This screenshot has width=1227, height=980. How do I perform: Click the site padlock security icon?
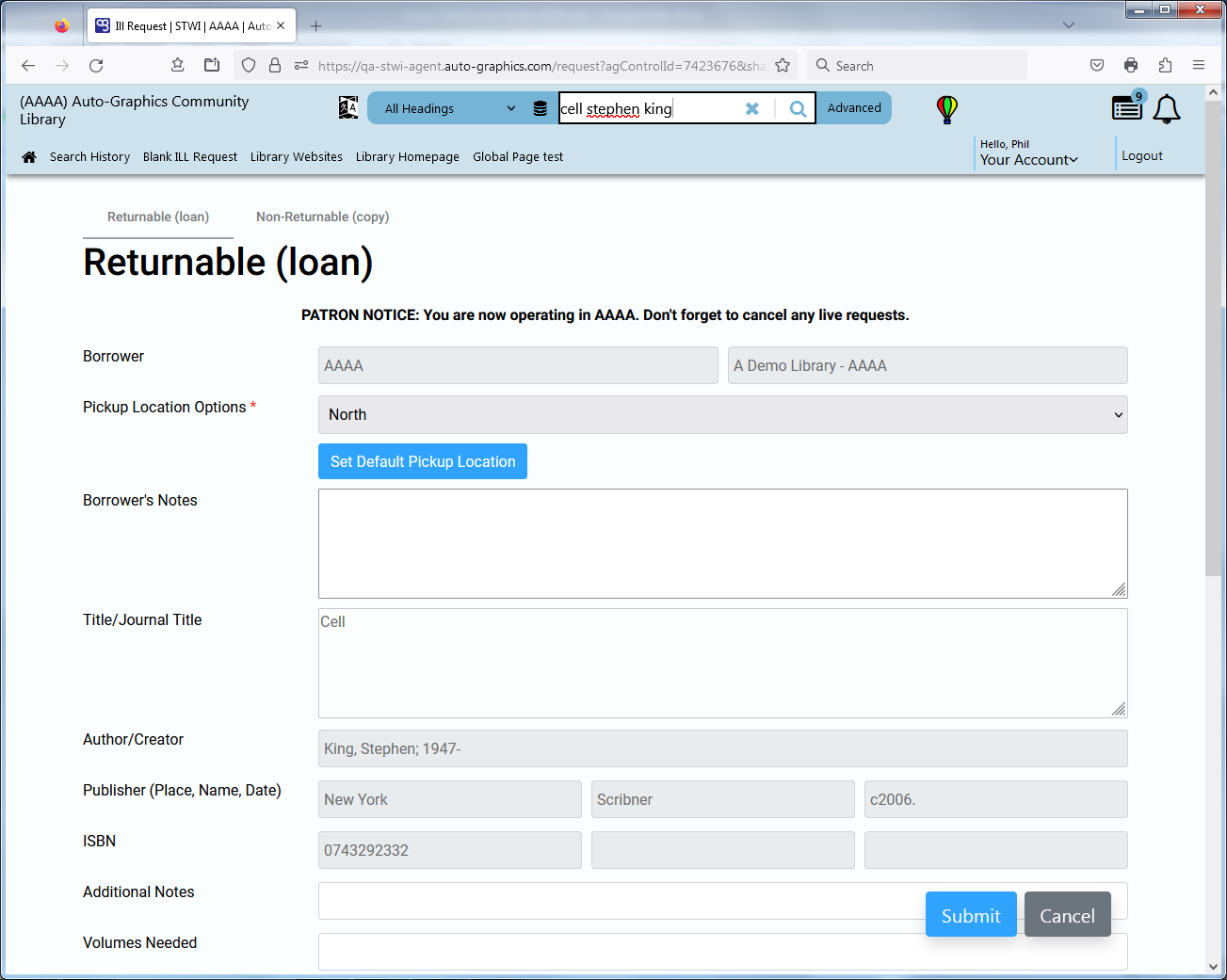(275, 65)
